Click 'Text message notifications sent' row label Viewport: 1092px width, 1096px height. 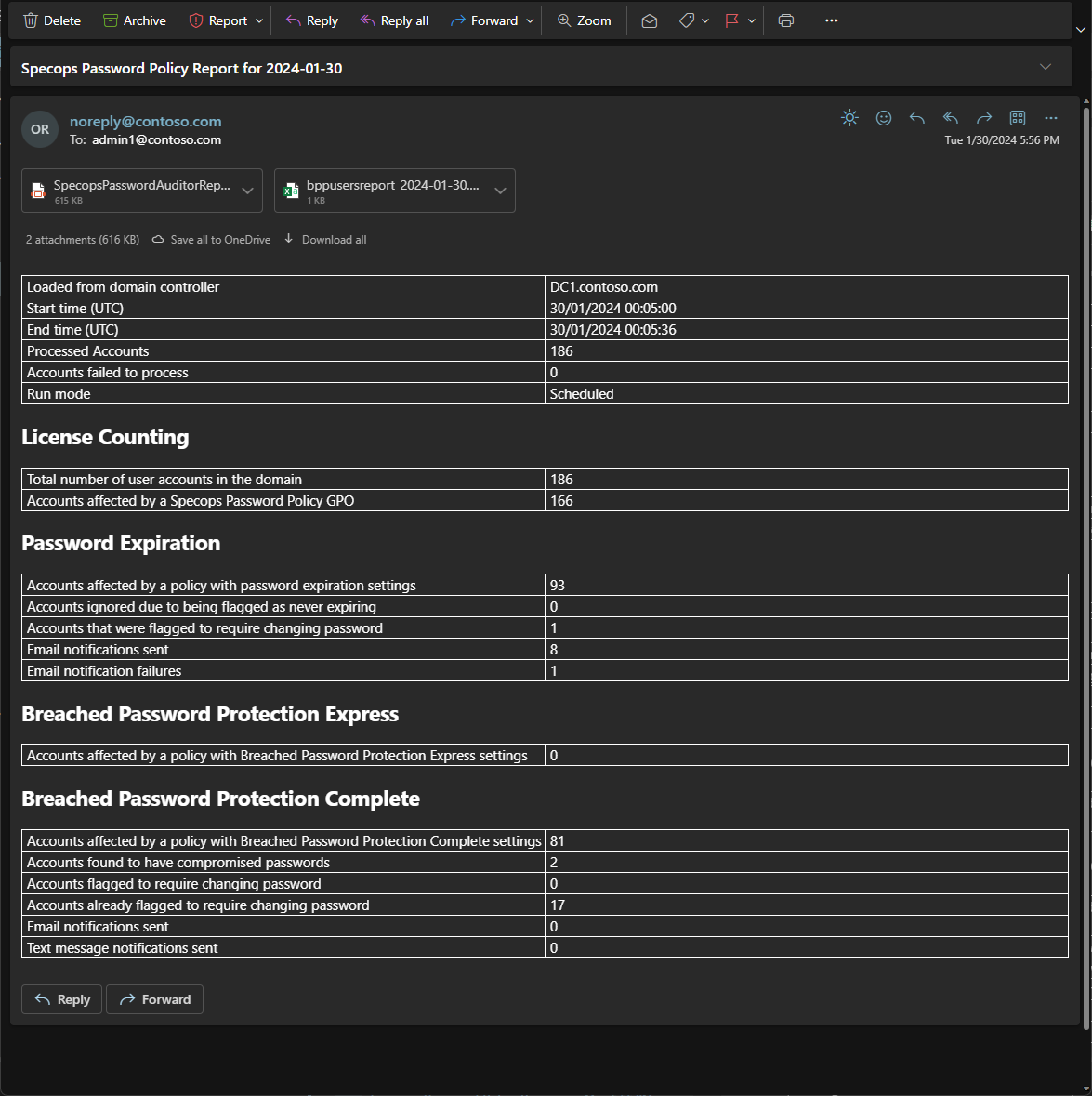pyautogui.click(x=123, y=948)
